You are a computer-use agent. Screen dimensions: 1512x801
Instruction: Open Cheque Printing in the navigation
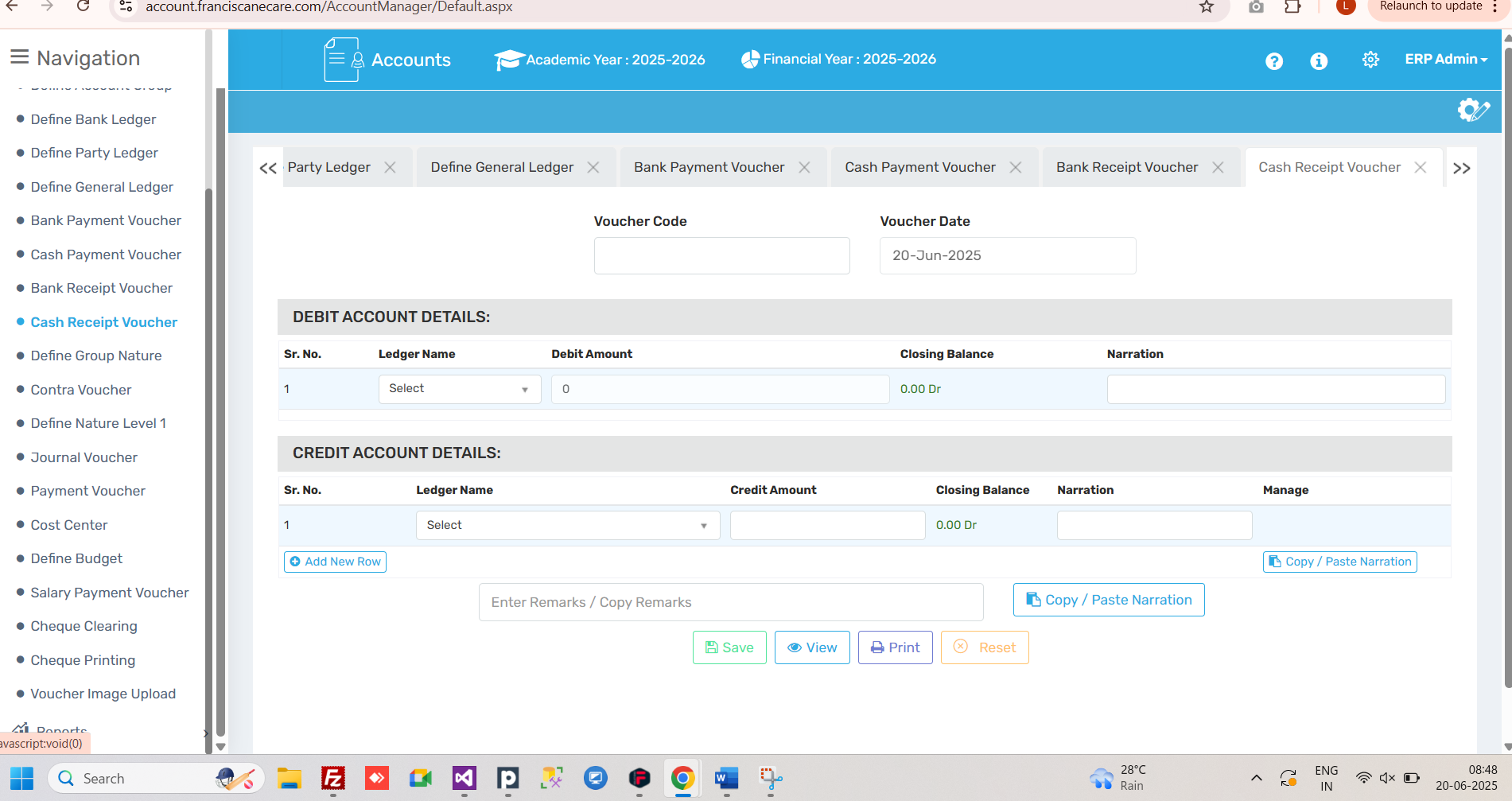(x=83, y=660)
